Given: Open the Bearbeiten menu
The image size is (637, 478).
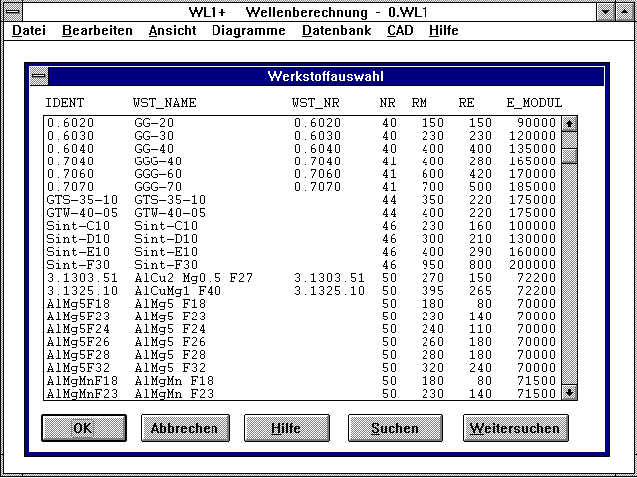Looking at the screenshot, I should click(97, 31).
